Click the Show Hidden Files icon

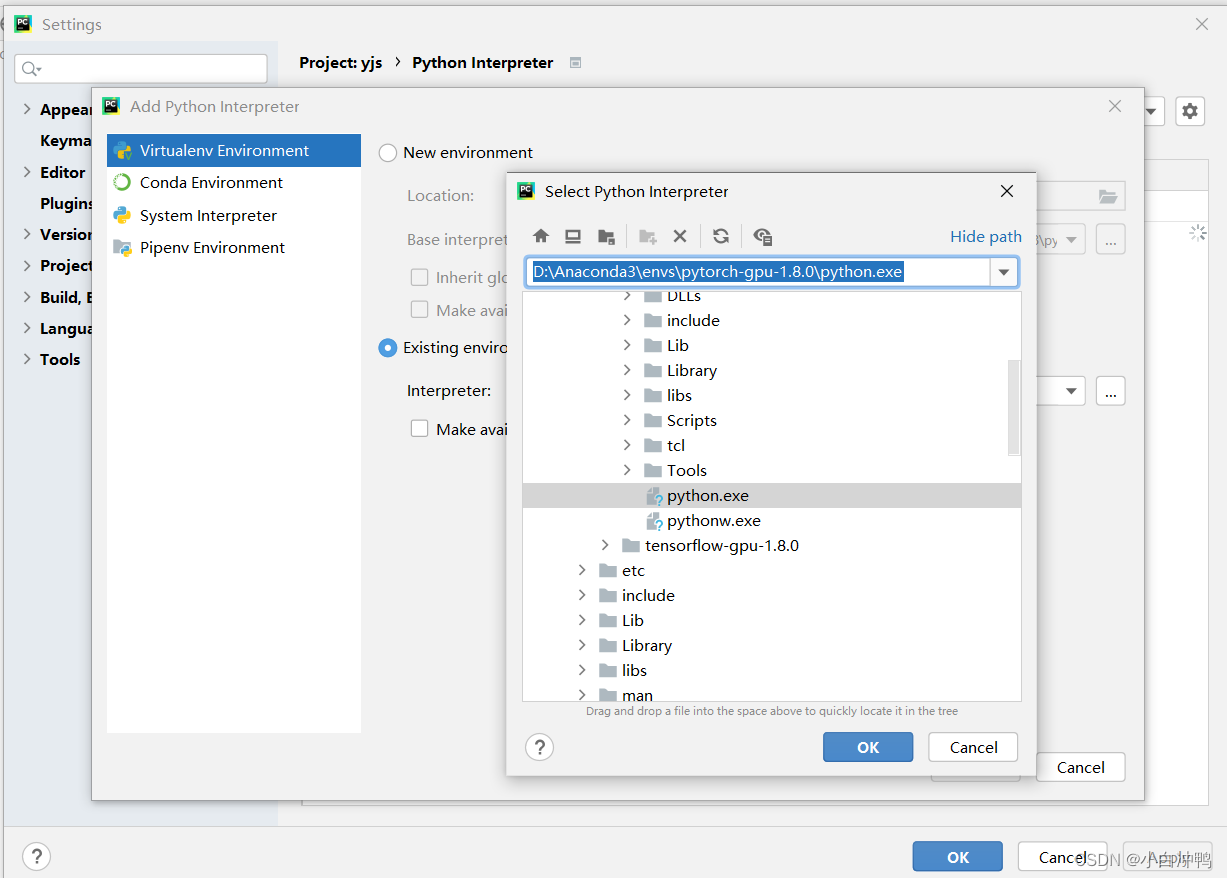click(762, 236)
